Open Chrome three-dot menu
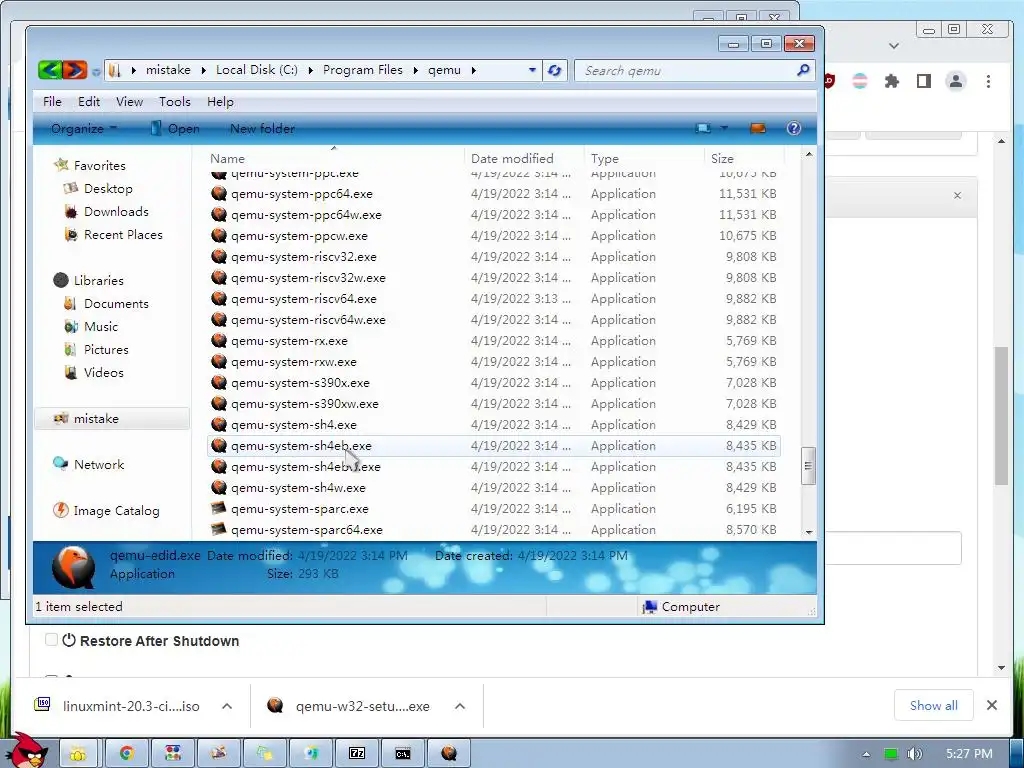This screenshot has width=1024, height=768. point(988,81)
